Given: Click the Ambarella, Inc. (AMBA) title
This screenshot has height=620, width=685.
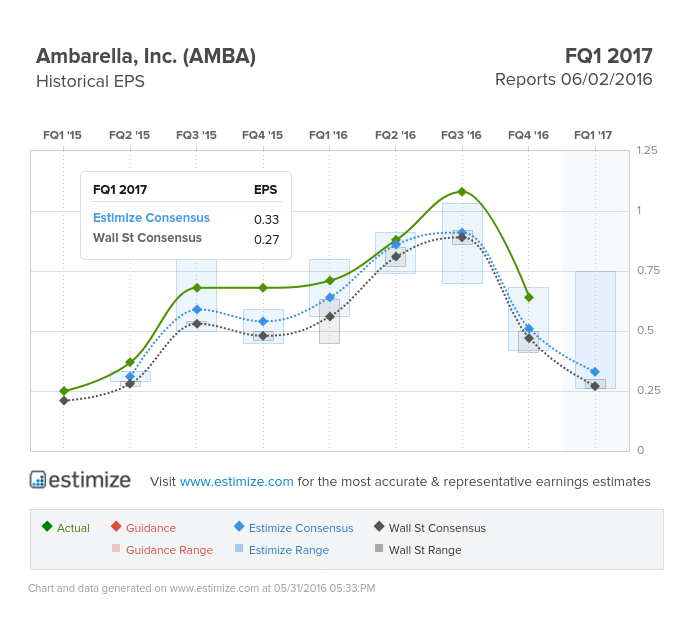Looking at the screenshot, I should (146, 56).
